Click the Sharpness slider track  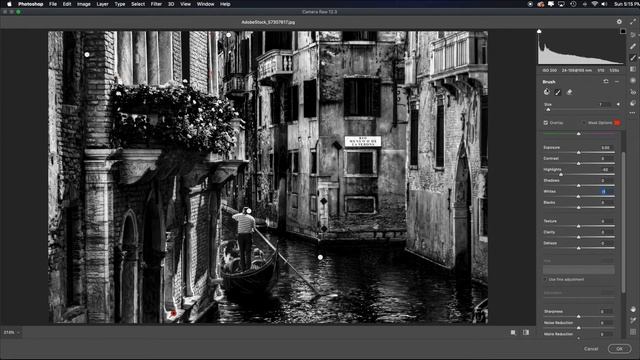(x=580, y=316)
